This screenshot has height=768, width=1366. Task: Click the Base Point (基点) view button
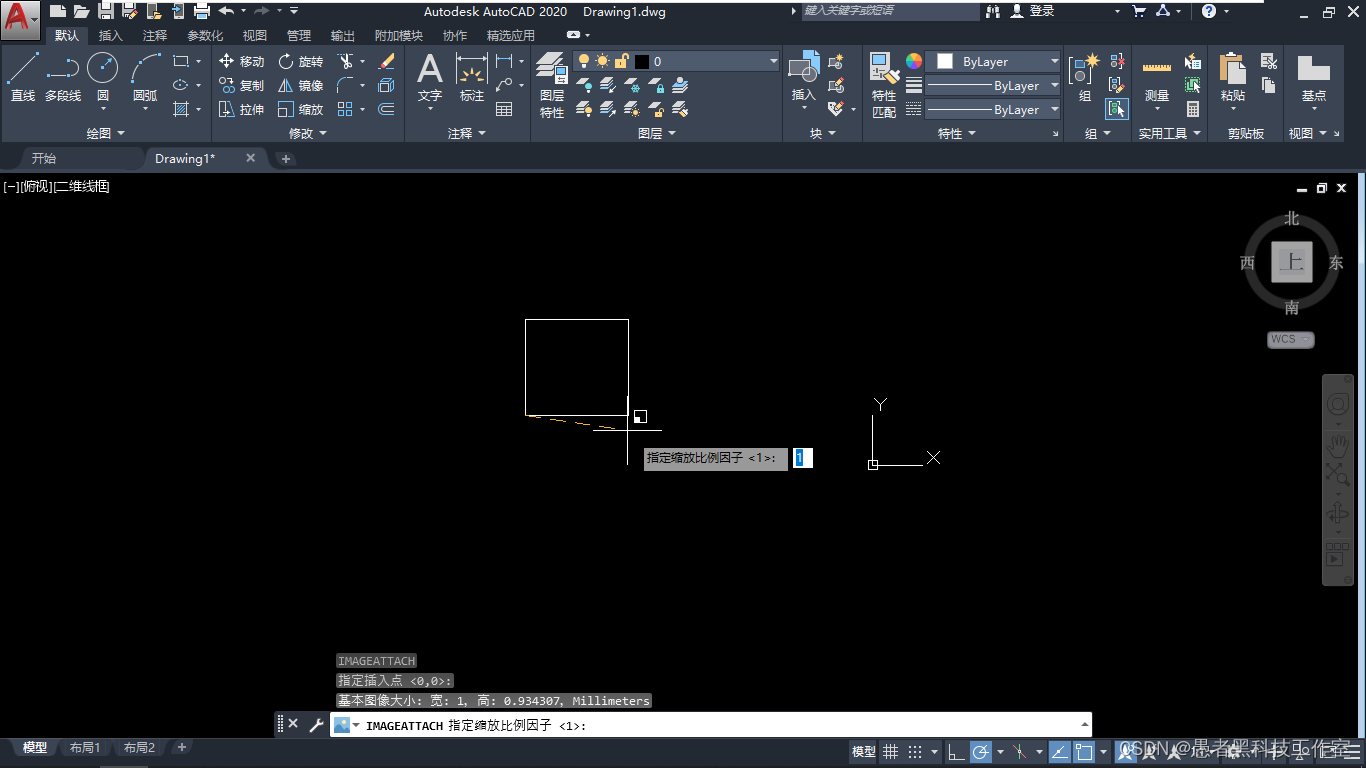pos(1314,77)
